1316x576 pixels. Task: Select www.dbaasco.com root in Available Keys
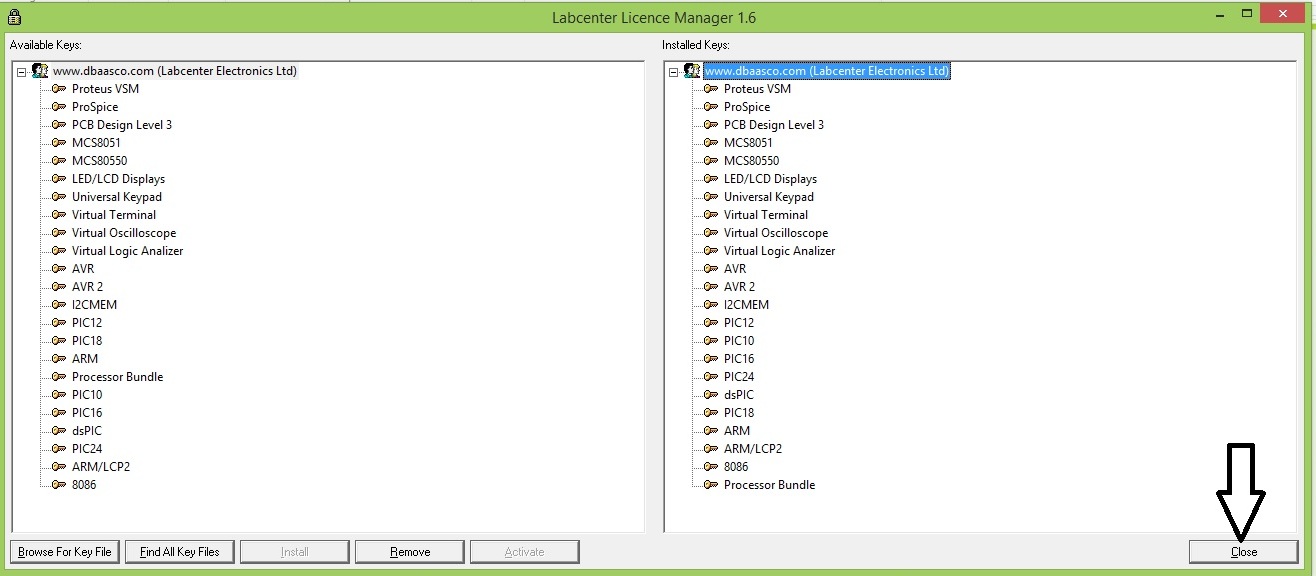[175, 71]
